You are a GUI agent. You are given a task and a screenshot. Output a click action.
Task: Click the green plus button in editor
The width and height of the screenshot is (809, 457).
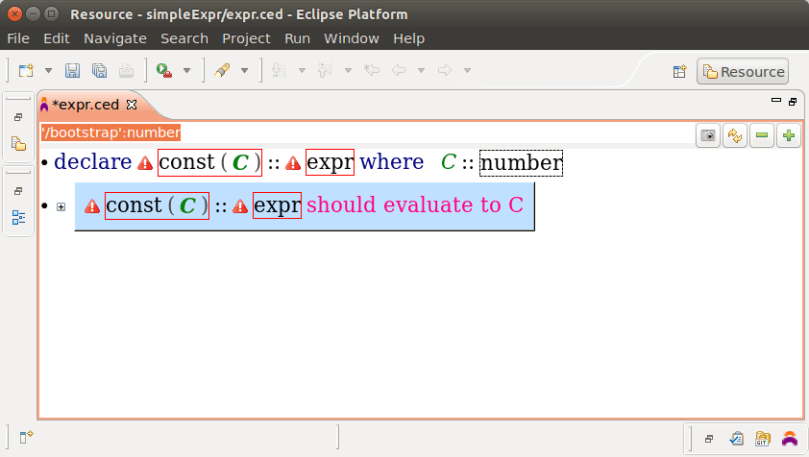point(789,136)
